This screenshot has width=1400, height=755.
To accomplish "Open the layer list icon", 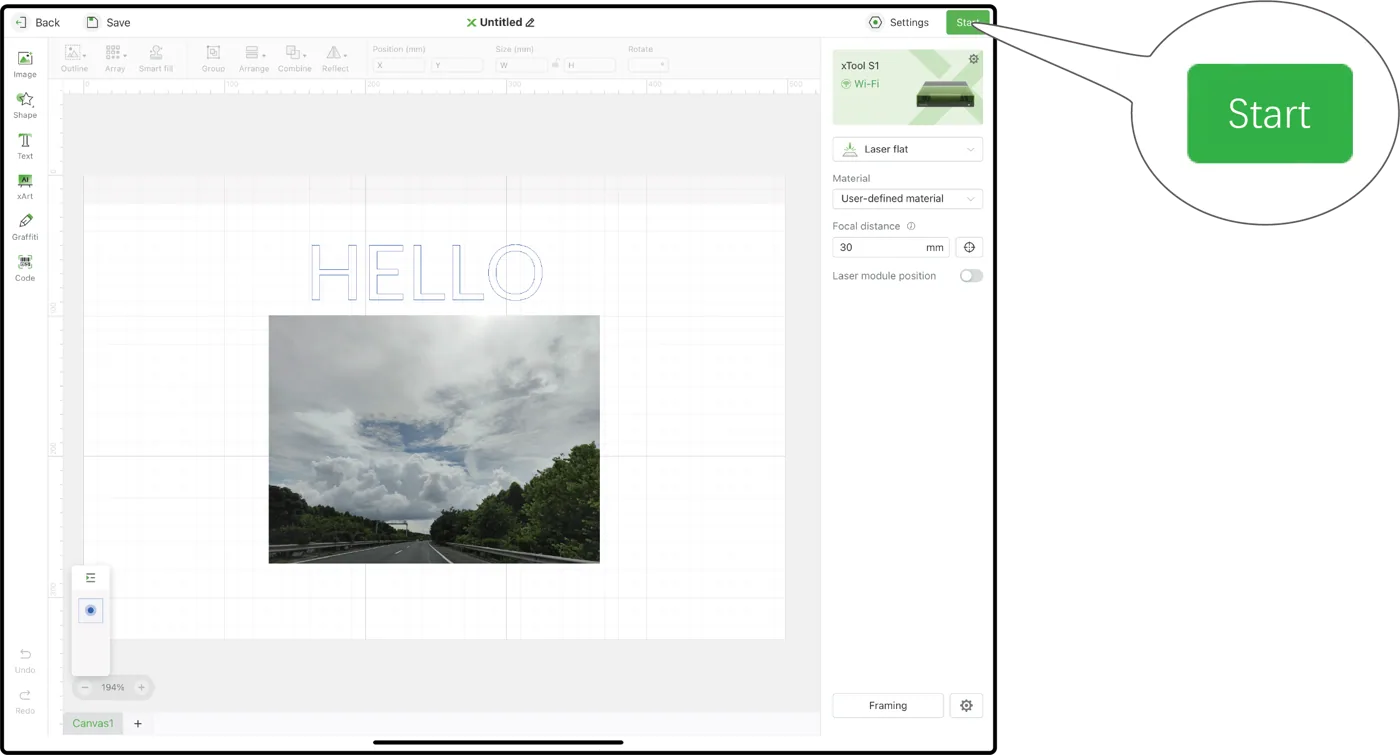I will pyautogui.click(x=91, y=578).
